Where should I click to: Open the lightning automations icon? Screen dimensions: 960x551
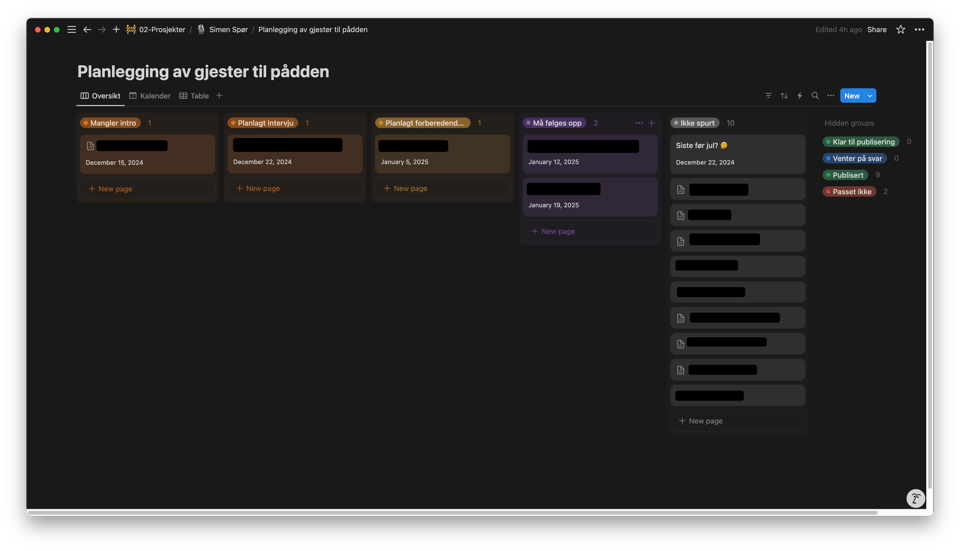point(799,96)
